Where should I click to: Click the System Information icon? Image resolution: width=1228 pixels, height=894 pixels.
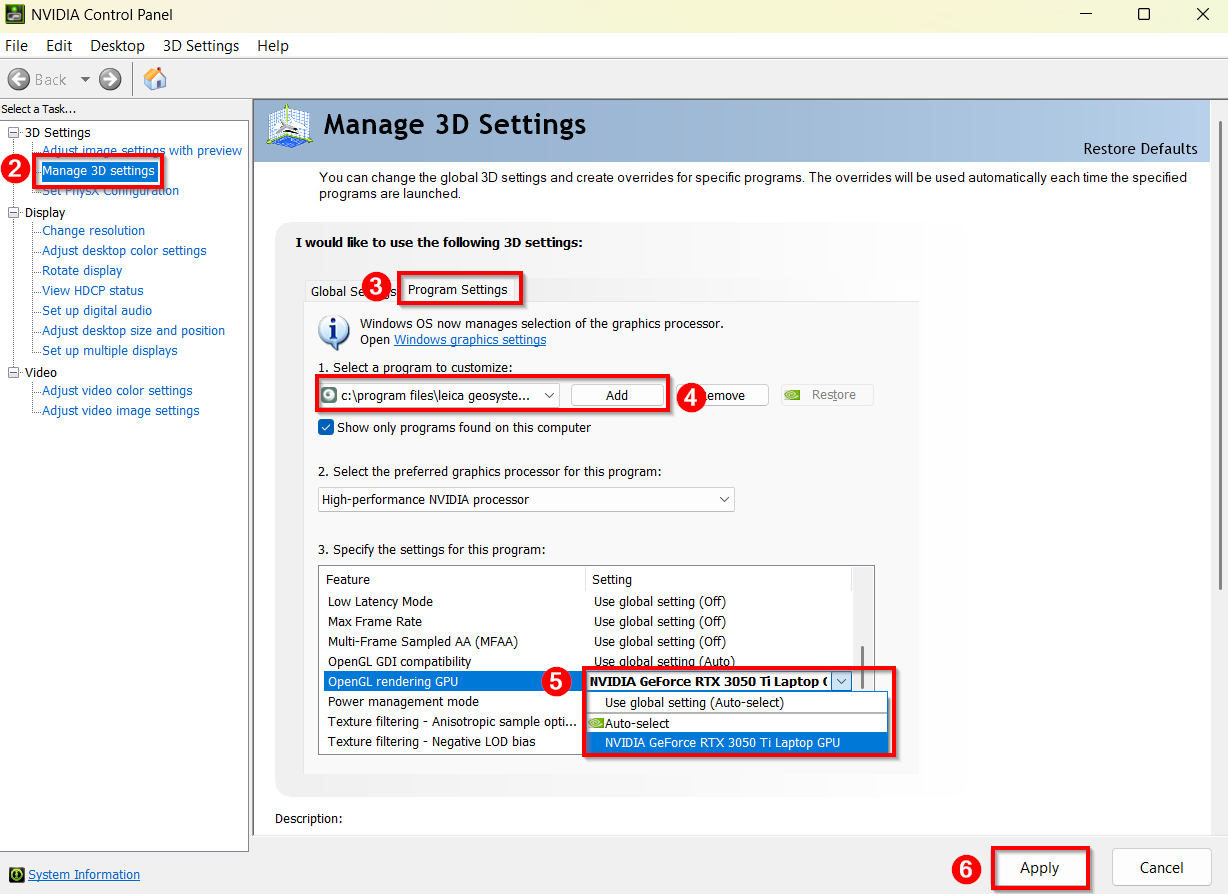(x=16, y=875)
